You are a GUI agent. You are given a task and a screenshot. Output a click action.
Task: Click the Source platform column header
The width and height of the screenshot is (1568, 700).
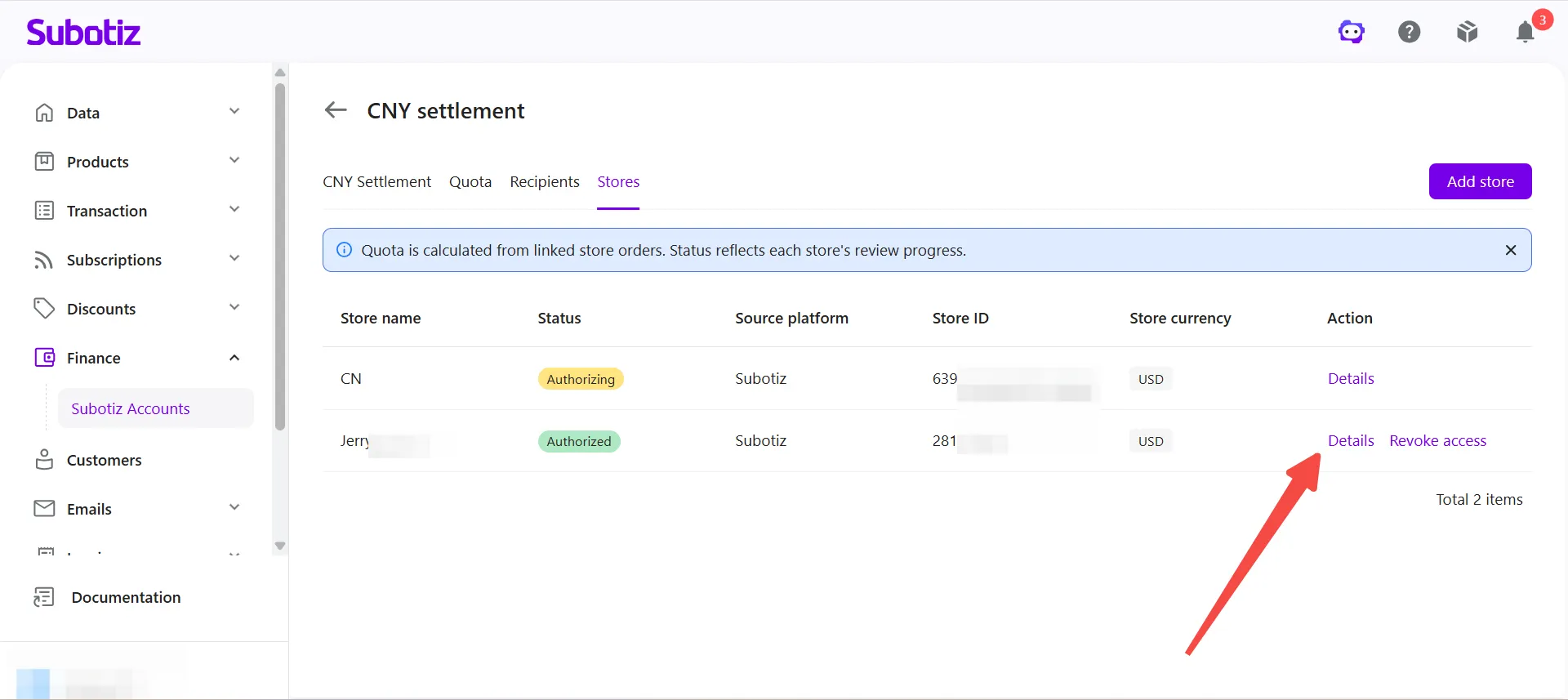click(x=791, y=318)
